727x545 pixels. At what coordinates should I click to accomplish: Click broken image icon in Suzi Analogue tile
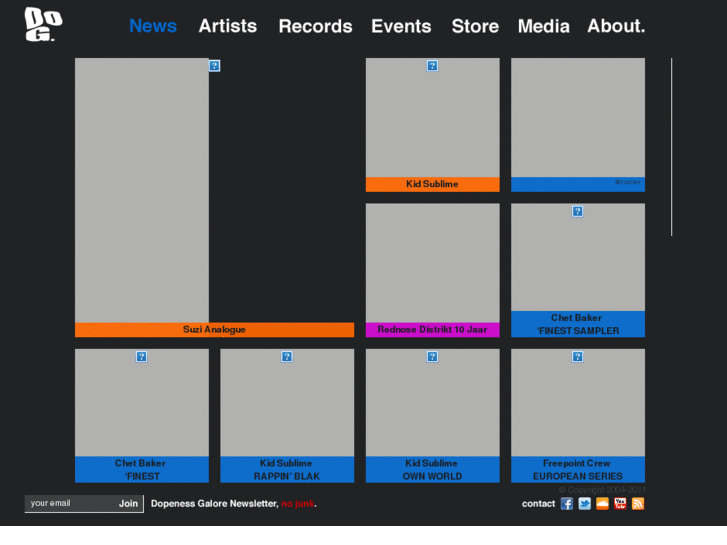click(x=214, y=66)
